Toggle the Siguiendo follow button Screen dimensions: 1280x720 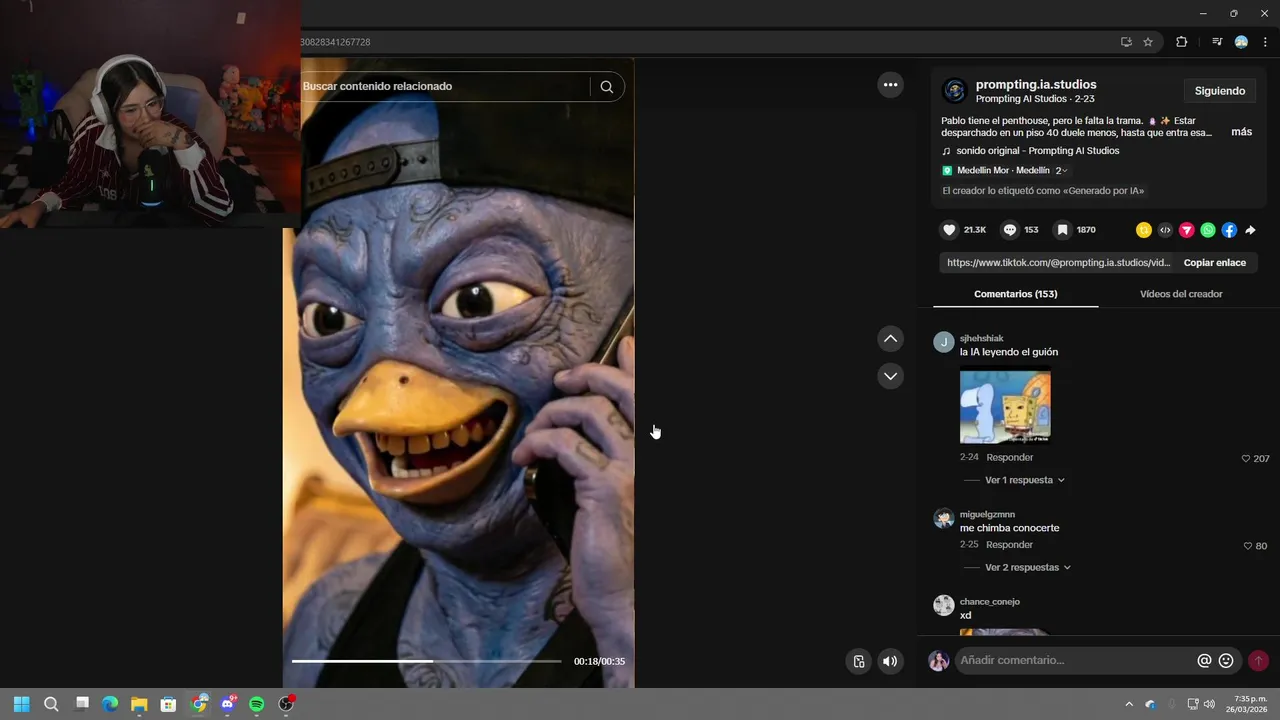[1220, 91]
